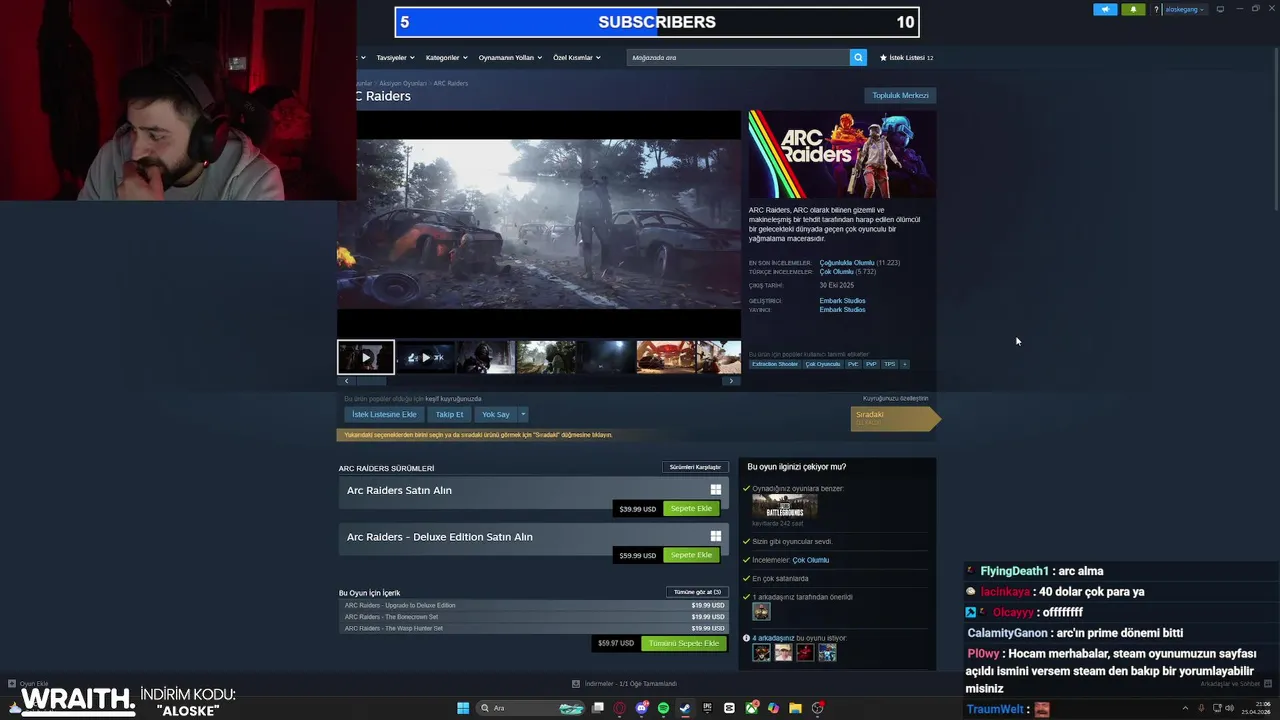This screenshot has width=1280, height=720.
Task: Click the Takip Et button
Action: click(449, 414)
